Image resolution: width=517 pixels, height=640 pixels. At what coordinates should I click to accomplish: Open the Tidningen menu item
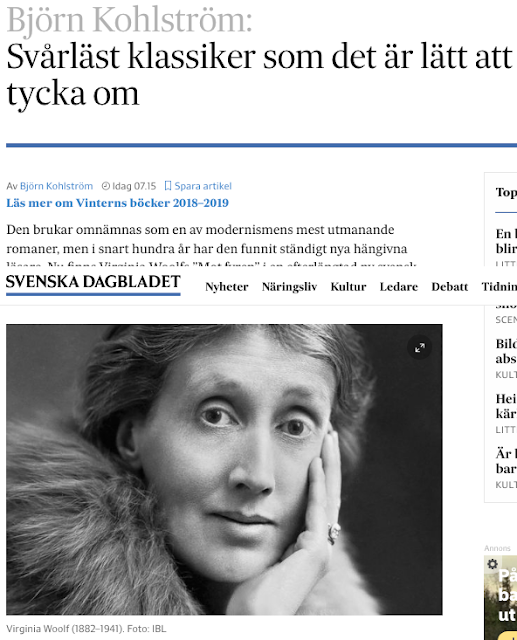click(x=499, y=287)
